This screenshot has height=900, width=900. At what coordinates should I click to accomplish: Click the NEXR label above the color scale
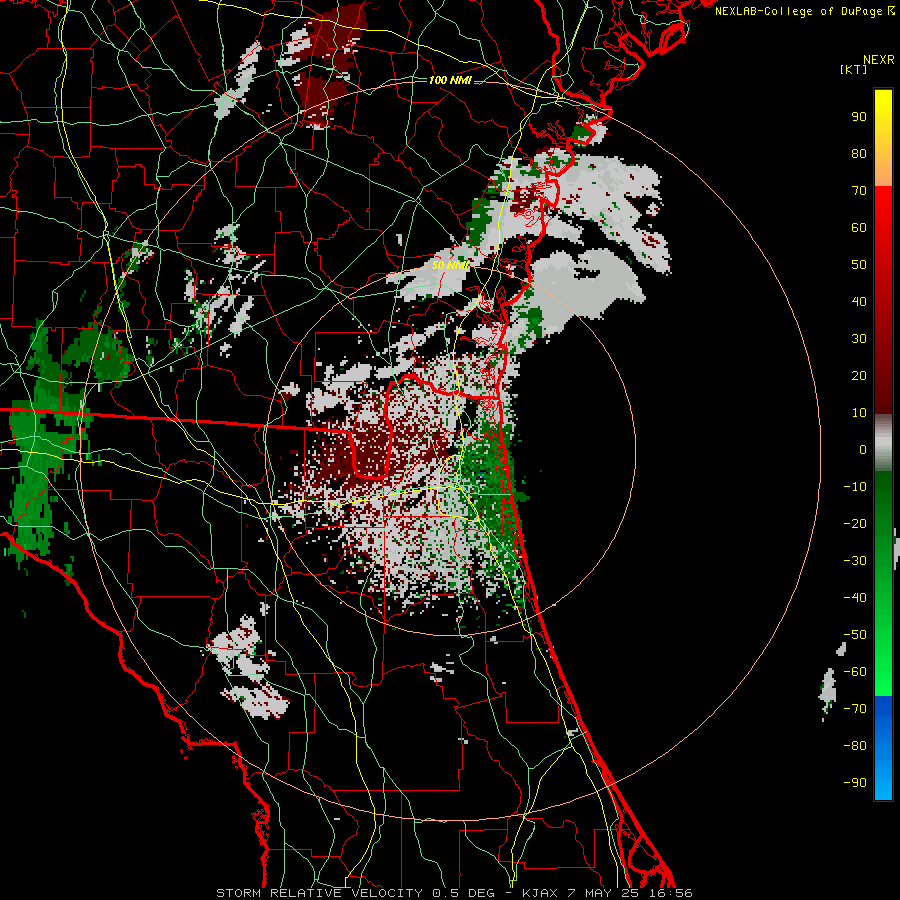tap(878, 60)
